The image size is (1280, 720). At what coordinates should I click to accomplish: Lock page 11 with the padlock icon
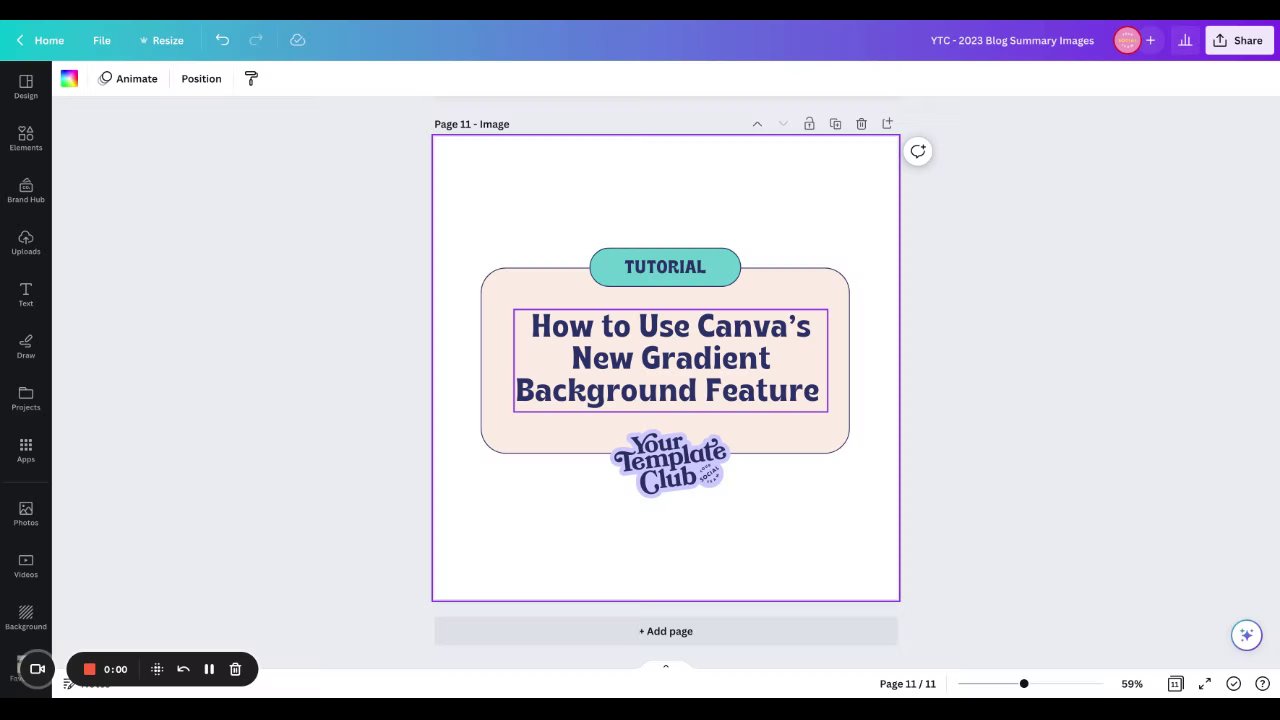point(809,124)
